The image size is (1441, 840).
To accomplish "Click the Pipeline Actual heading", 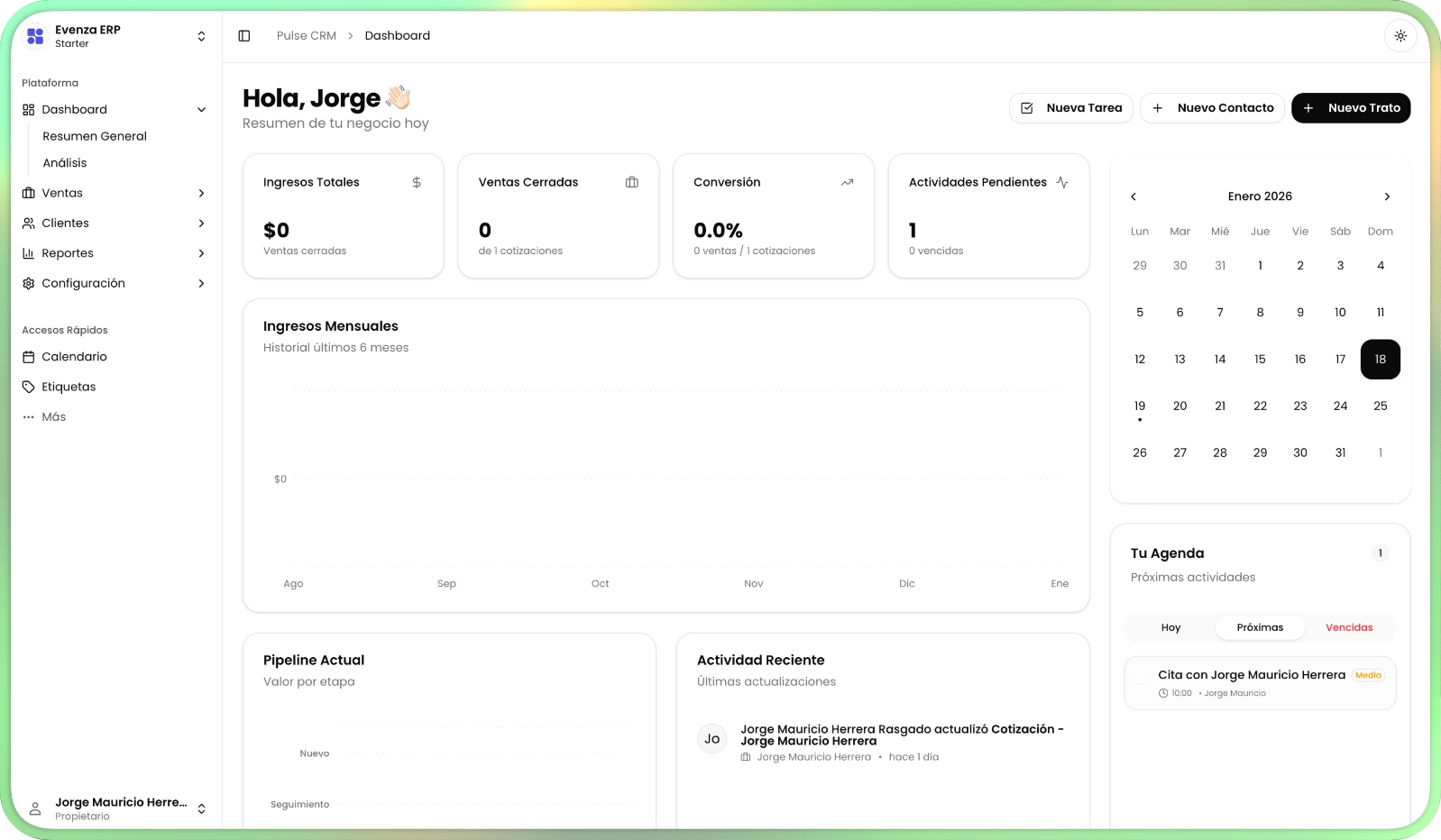I will pyautogui.click(x=314, y=661).
